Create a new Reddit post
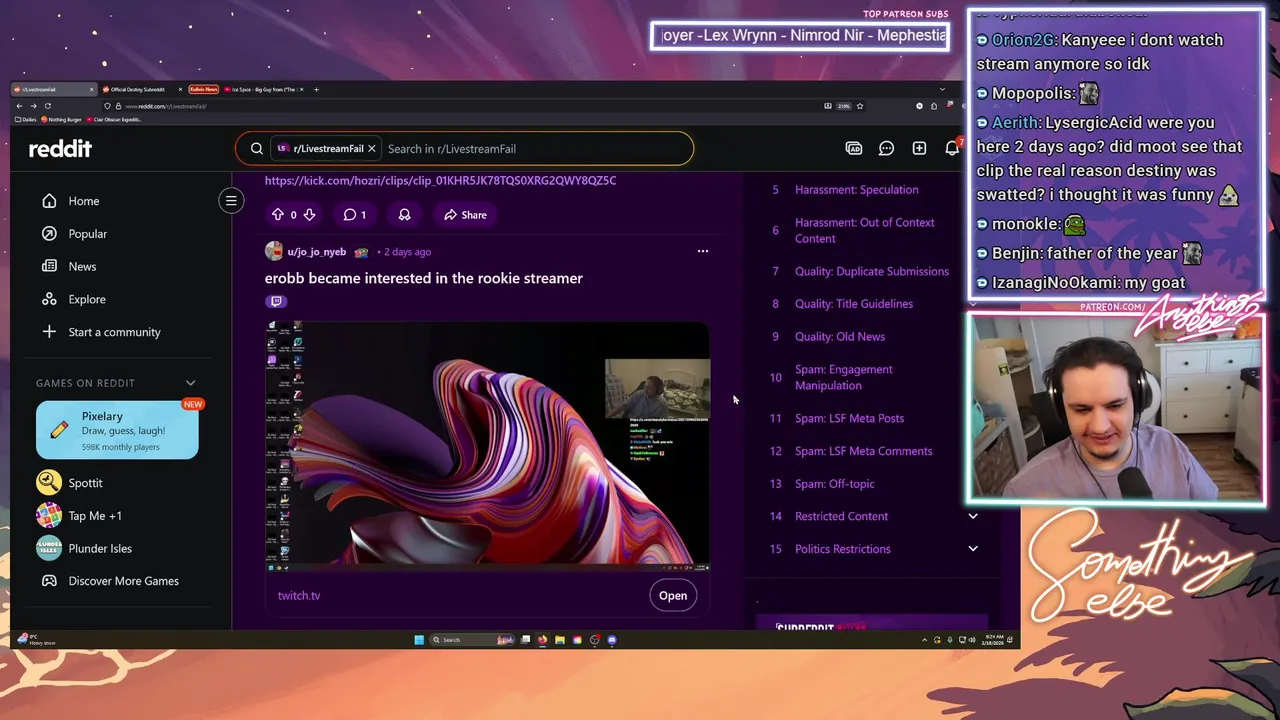1280x720 pixels. (x=919, y=148)
